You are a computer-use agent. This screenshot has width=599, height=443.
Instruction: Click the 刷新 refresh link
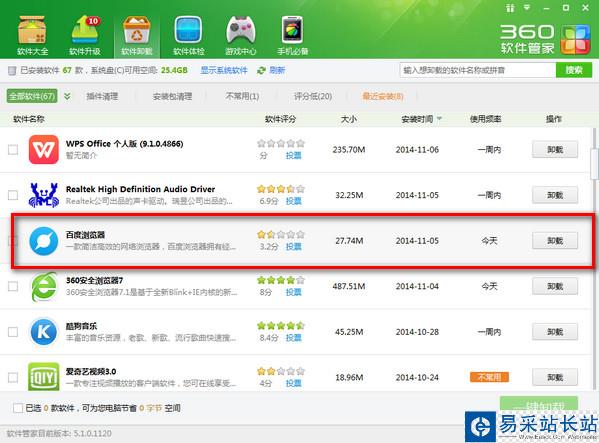click(277, 70)
